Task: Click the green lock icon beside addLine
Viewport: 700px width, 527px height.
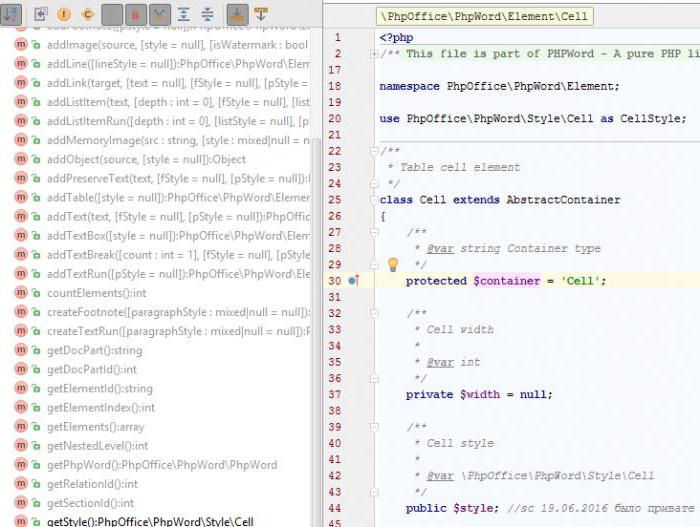Action: (36, 64)
